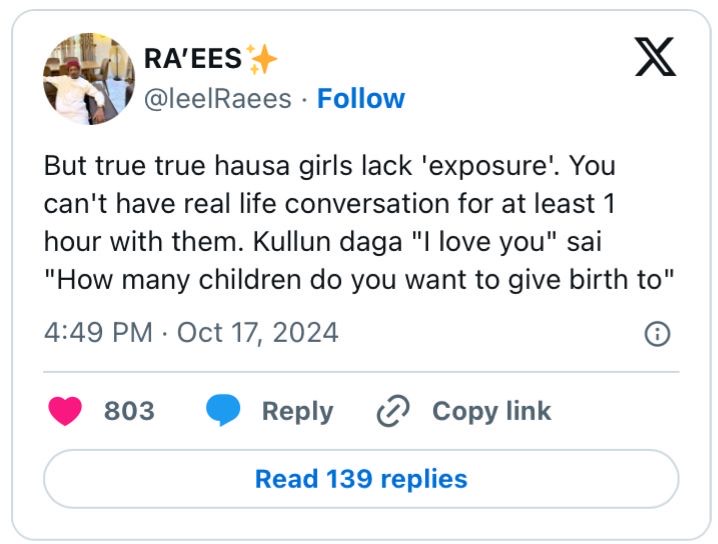Screen dimensions: 718x544
Task: Choose the Copy link text
Action: (491, 411)
